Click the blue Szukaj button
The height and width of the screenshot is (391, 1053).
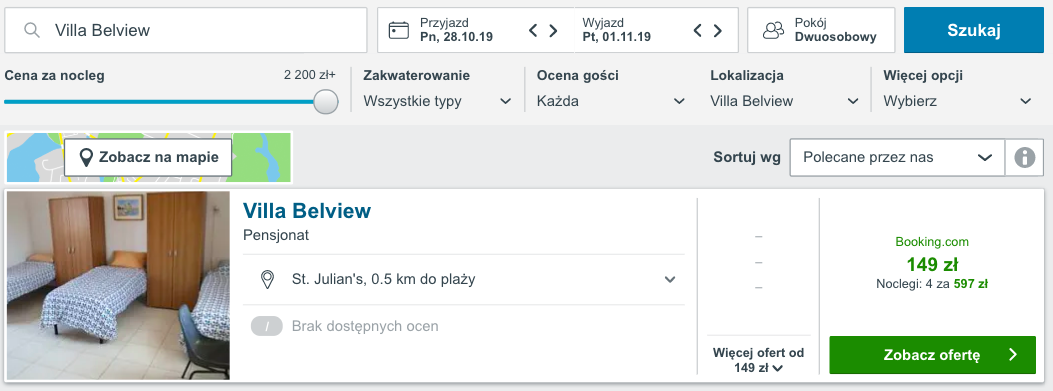click(974, 30)
